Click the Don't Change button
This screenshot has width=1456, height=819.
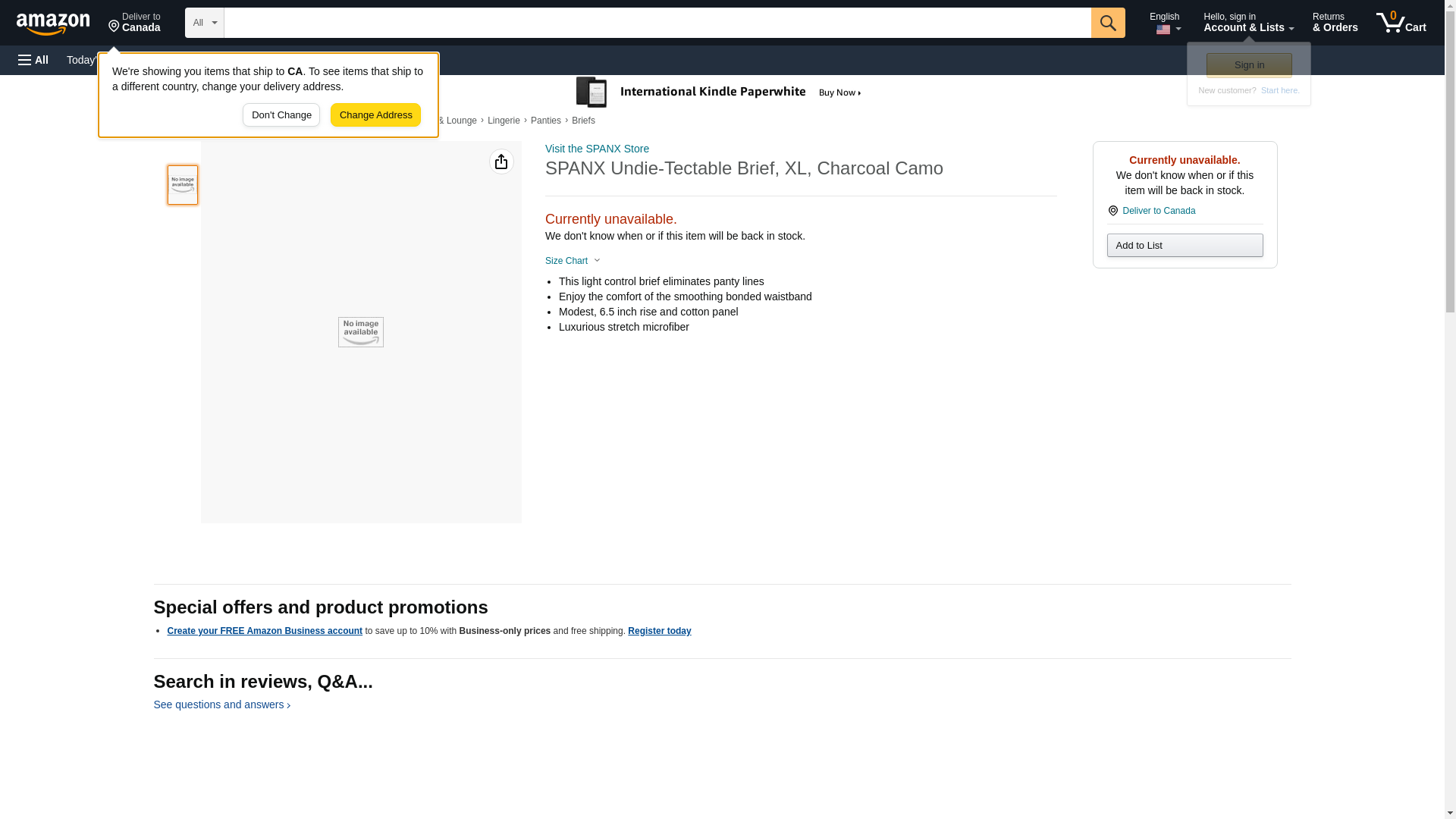[x=281, y=115]
